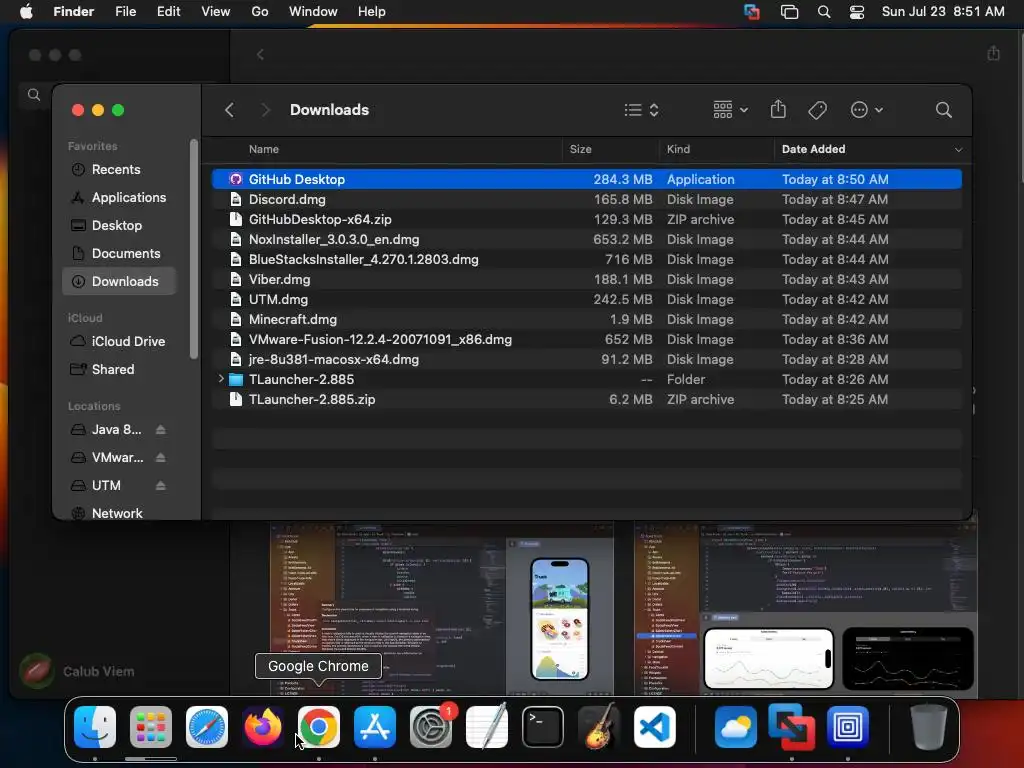Launch Firefox from the Dock
1024x768 pixels.
(263, 726)
